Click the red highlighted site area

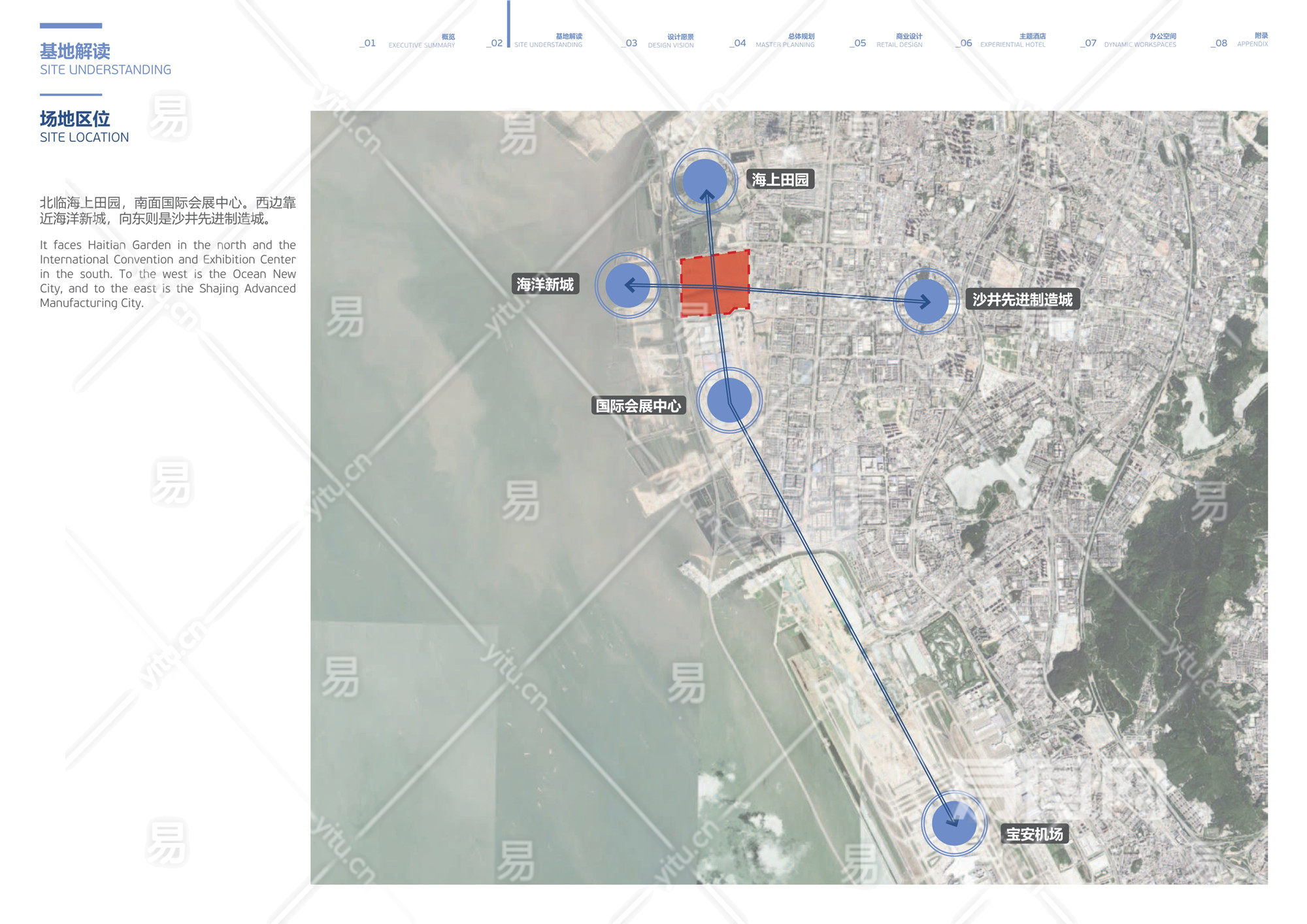(714, 283)
